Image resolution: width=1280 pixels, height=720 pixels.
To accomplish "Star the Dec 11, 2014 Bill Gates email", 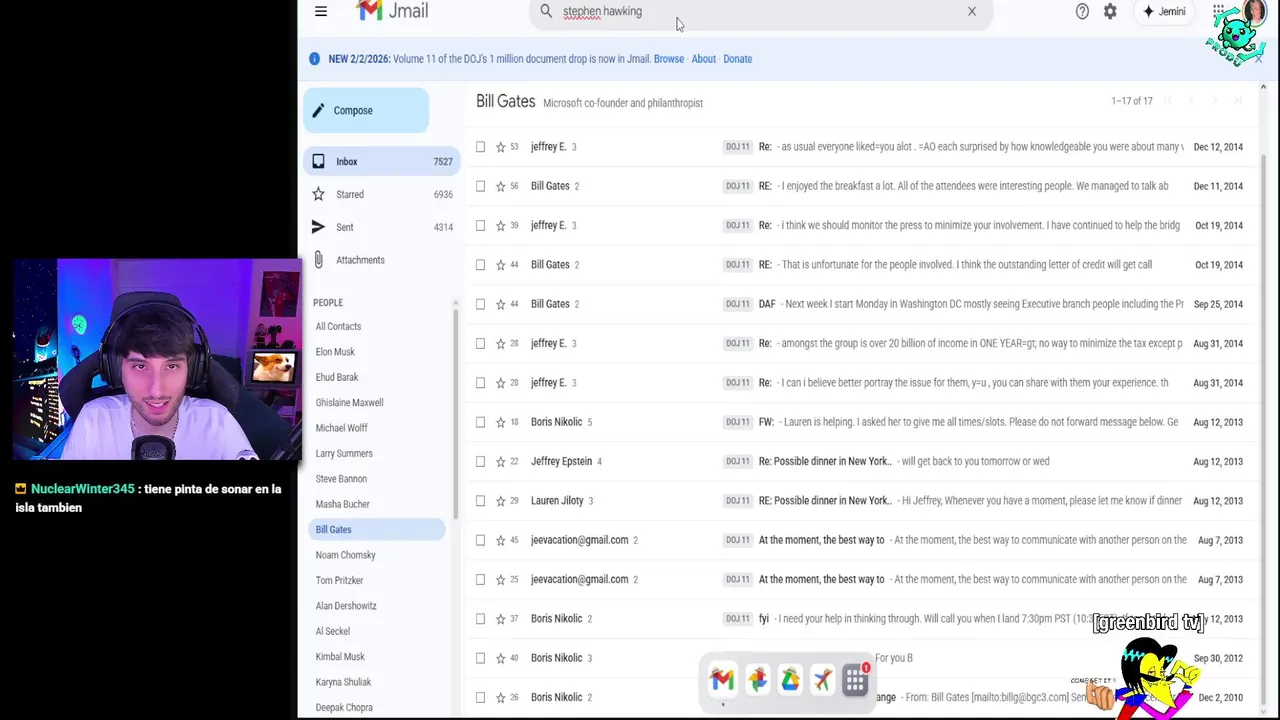I will click(x=501, y=186).
